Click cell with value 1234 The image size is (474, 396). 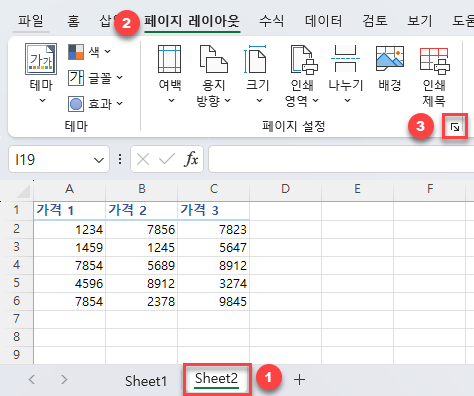point(69,229)
